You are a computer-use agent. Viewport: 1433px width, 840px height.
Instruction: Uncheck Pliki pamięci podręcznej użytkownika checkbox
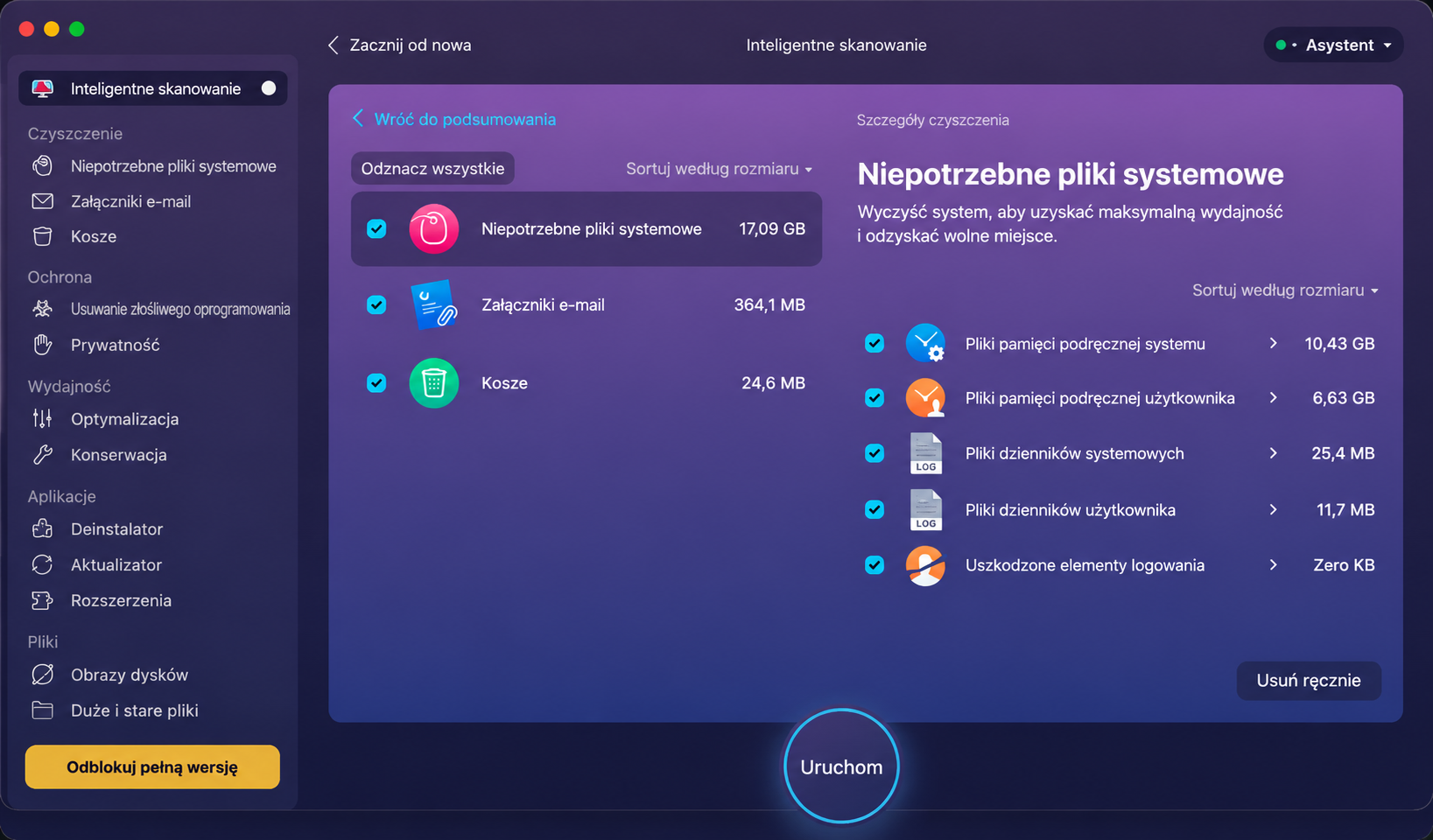[x=875, y=397]
